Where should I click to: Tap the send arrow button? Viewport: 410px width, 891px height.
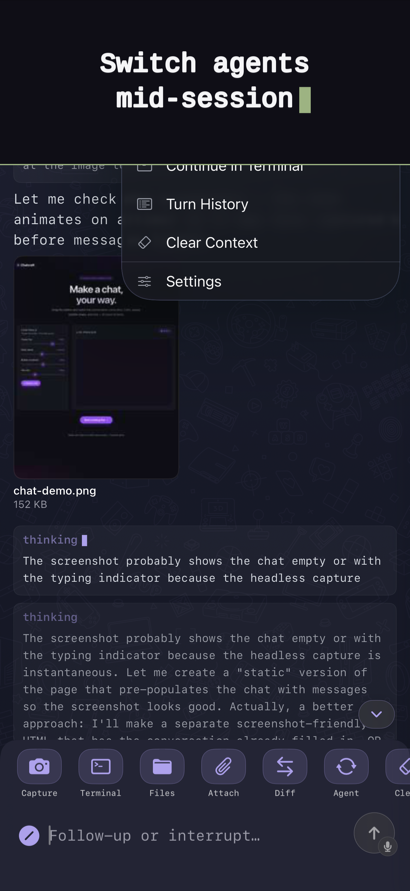click(x=374, y=833)
